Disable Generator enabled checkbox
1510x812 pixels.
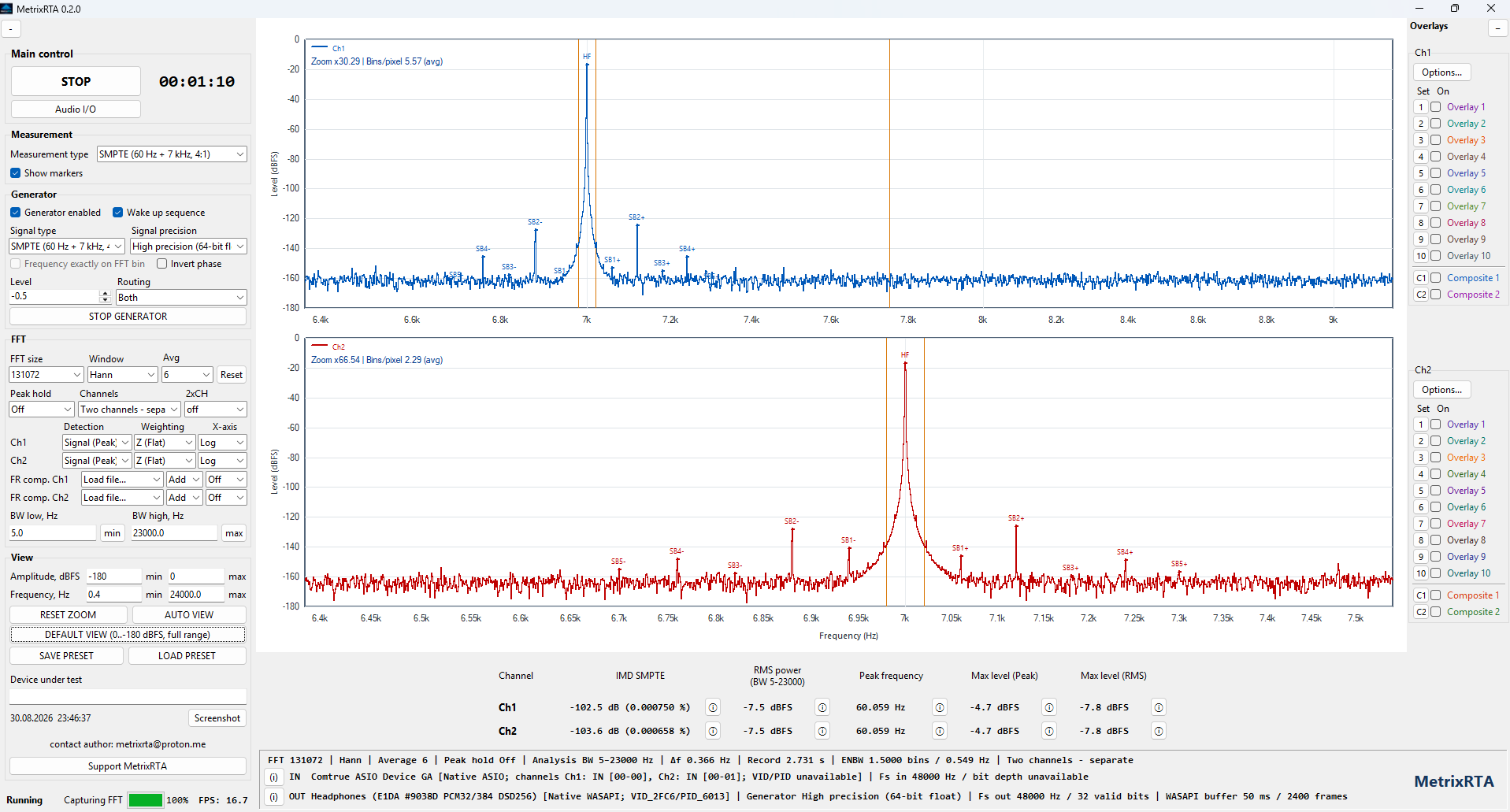[x=16, y=213]
